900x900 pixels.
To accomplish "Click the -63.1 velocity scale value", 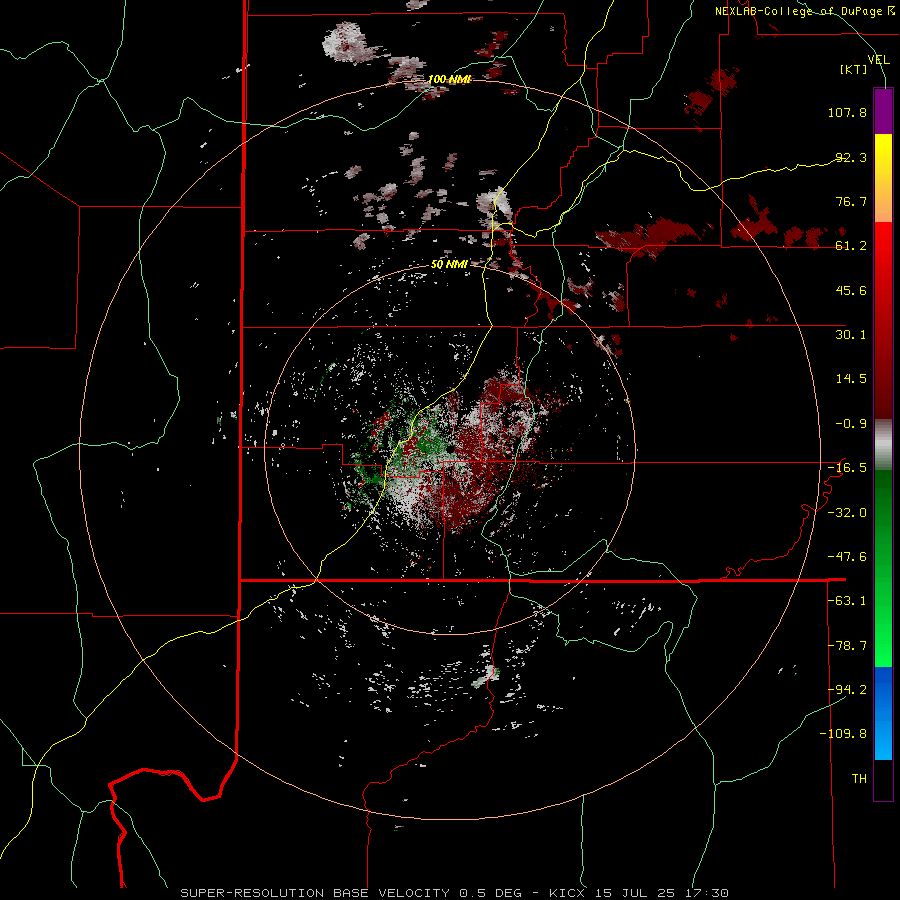I will 847,601.
